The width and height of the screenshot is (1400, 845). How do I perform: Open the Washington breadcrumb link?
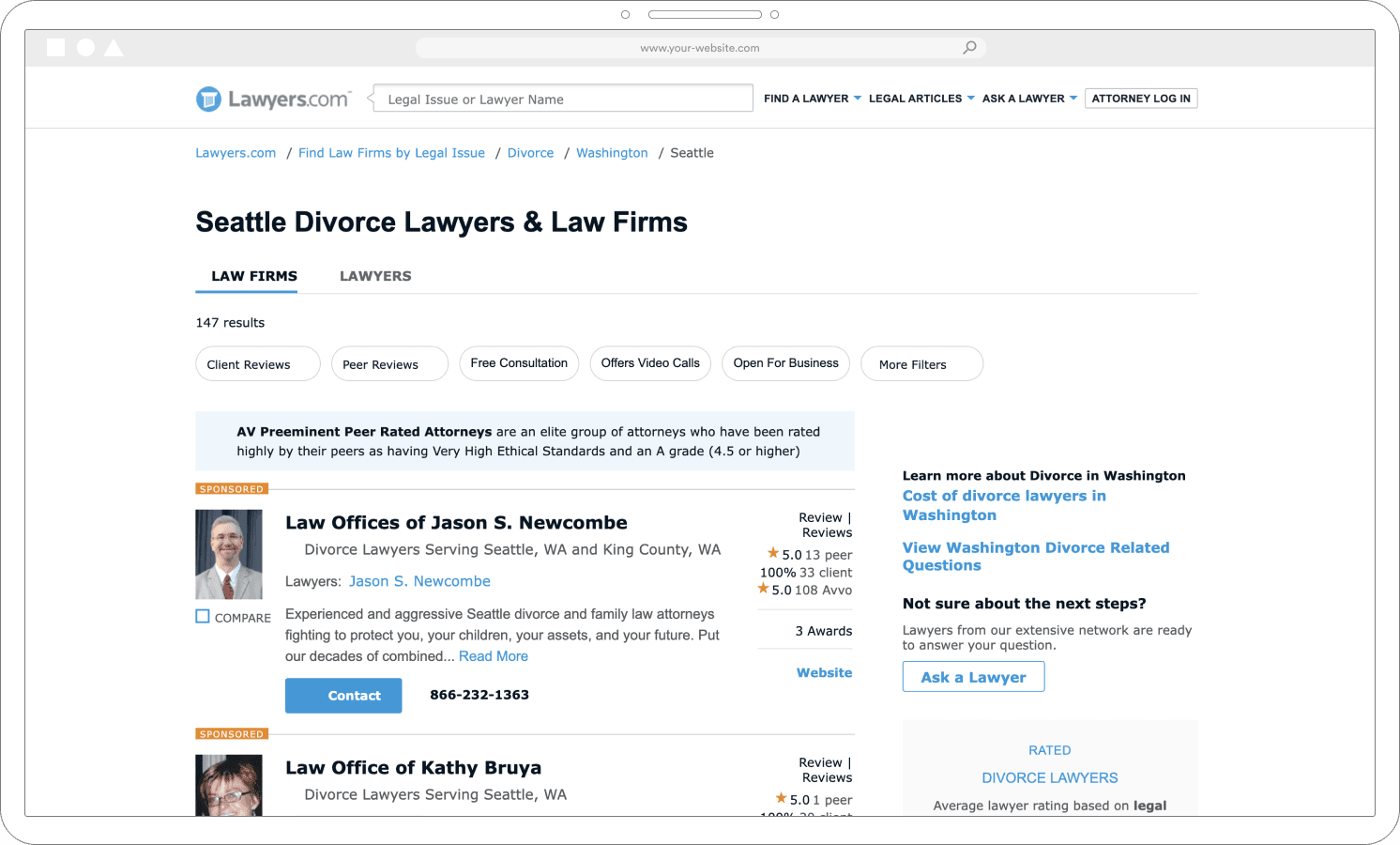click(x=612, y=153)
